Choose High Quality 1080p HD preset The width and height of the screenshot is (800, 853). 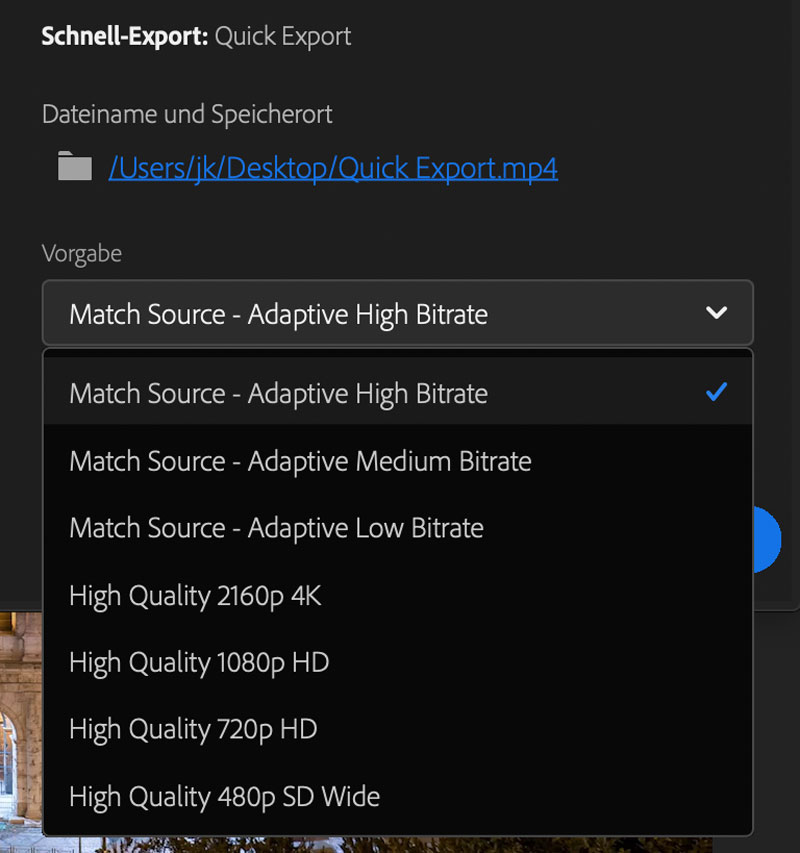198,662
